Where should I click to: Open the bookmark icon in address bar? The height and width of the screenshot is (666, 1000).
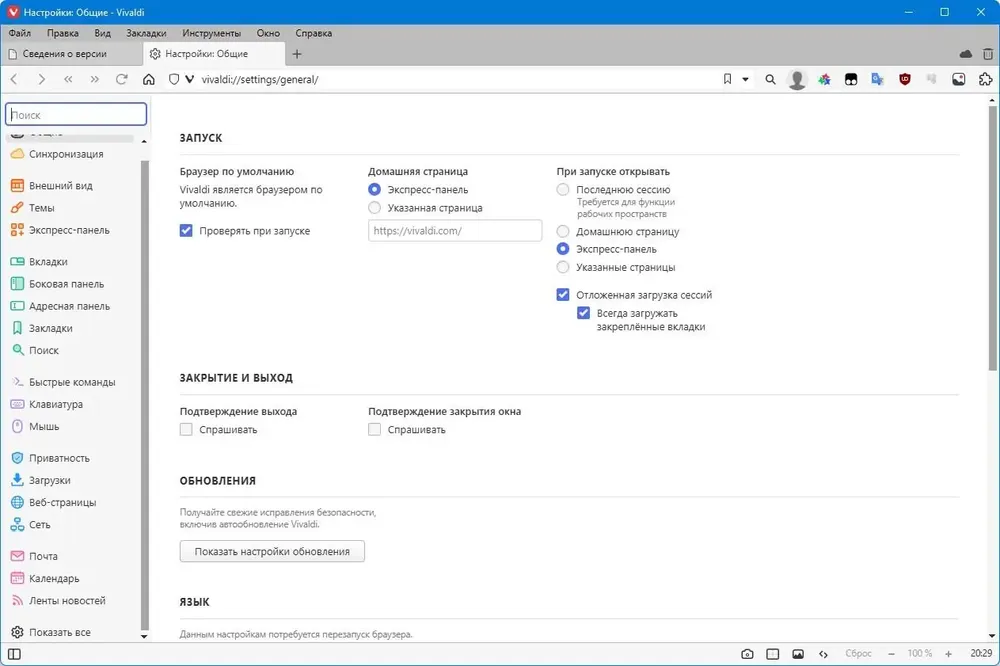click(727, 79)
